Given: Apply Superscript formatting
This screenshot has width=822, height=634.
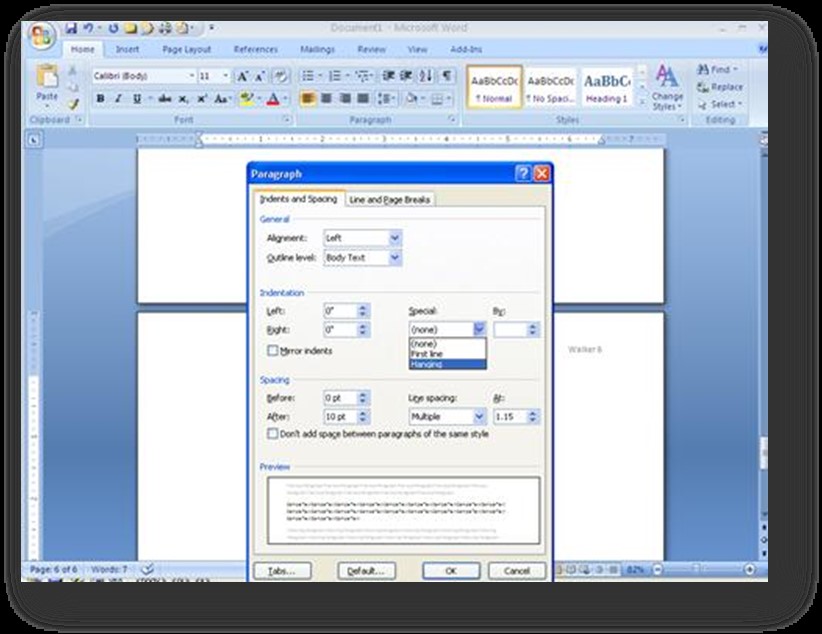Looking at the screenshot, I should click(x=202, y=99).
